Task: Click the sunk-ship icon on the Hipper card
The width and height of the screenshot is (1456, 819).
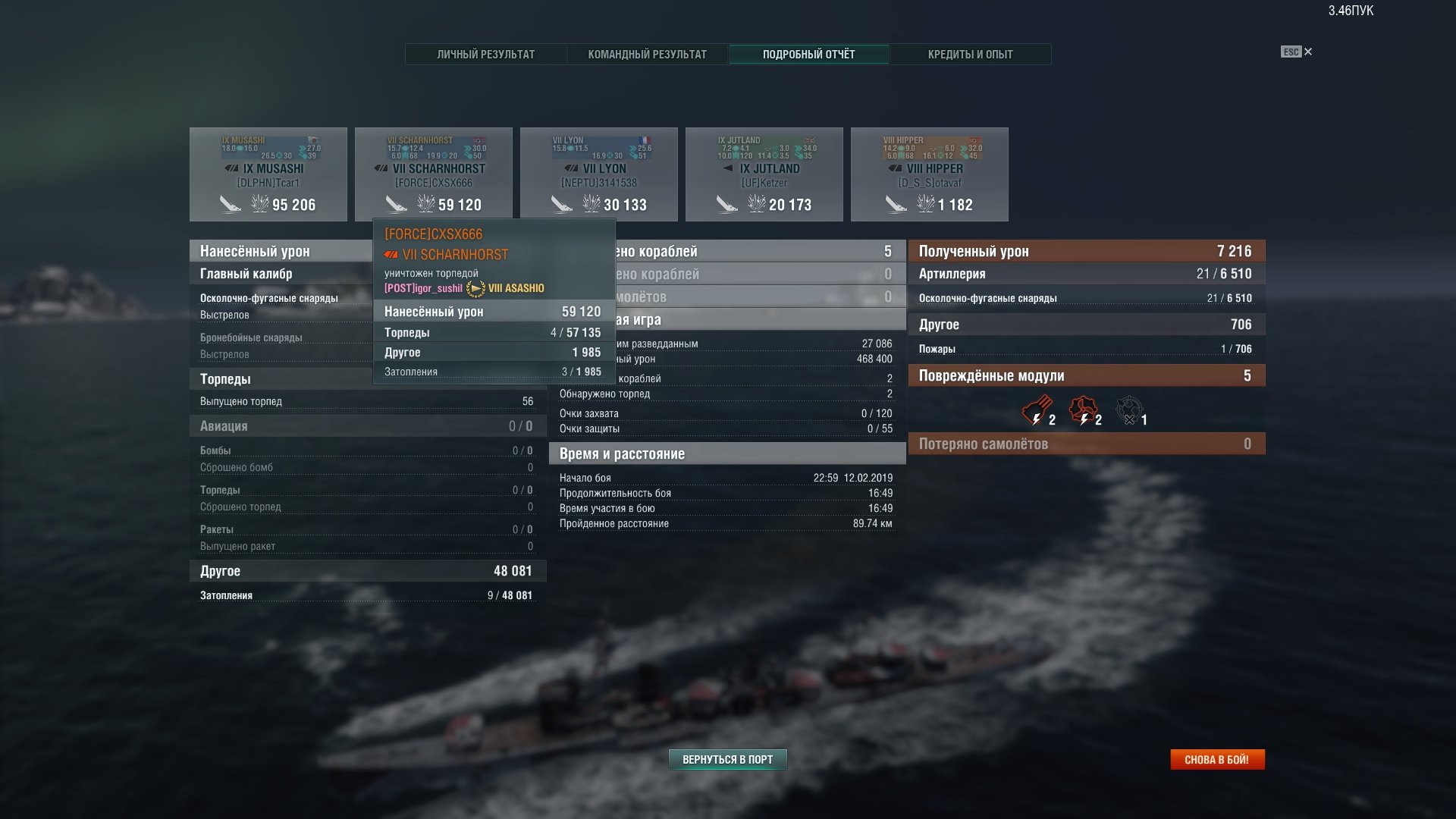Action: tap(896, 203)
